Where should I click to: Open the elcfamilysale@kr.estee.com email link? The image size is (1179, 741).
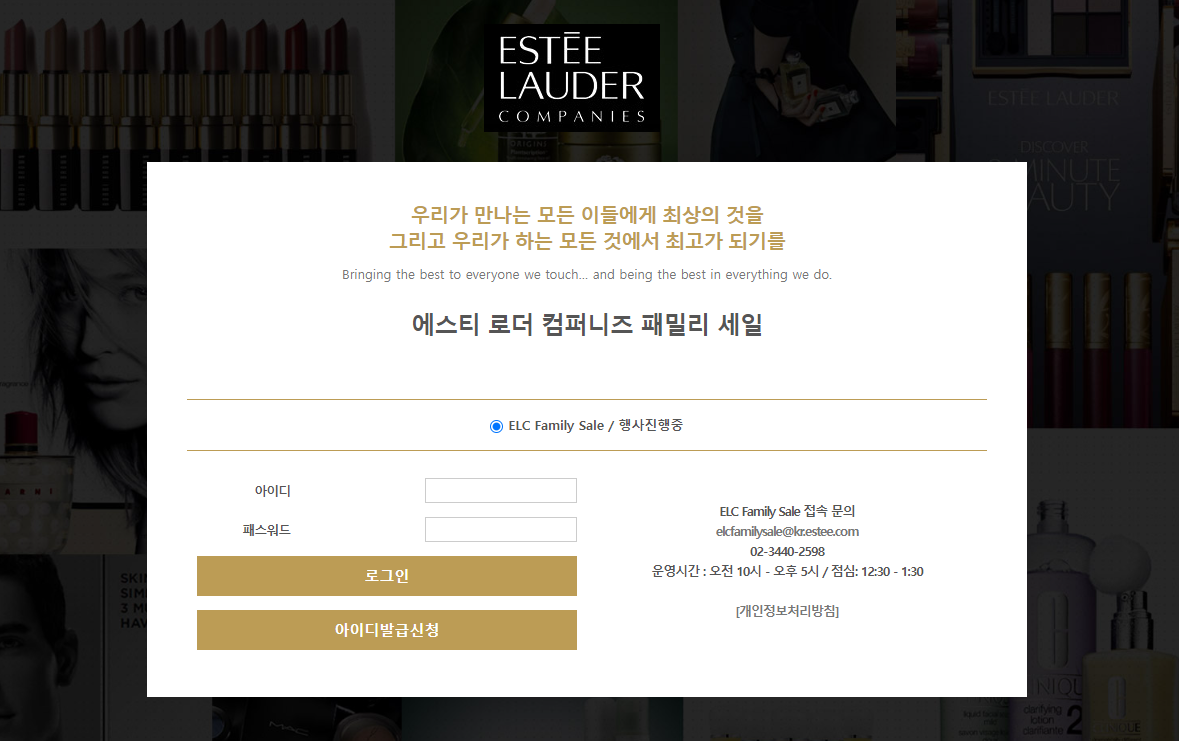[x=787, y=531]
